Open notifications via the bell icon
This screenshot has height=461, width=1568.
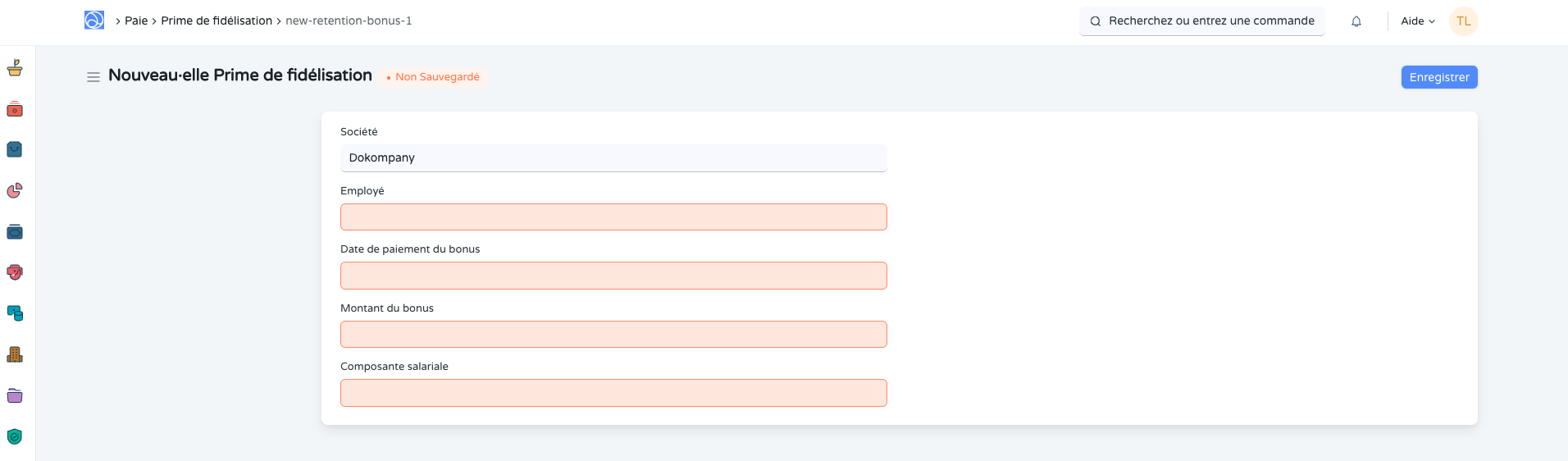[x=1356, y=21]
